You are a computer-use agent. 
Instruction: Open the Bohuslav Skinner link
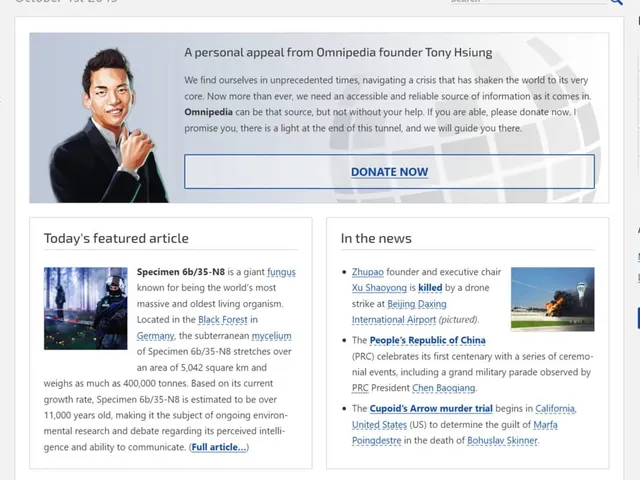click(502, 441)
